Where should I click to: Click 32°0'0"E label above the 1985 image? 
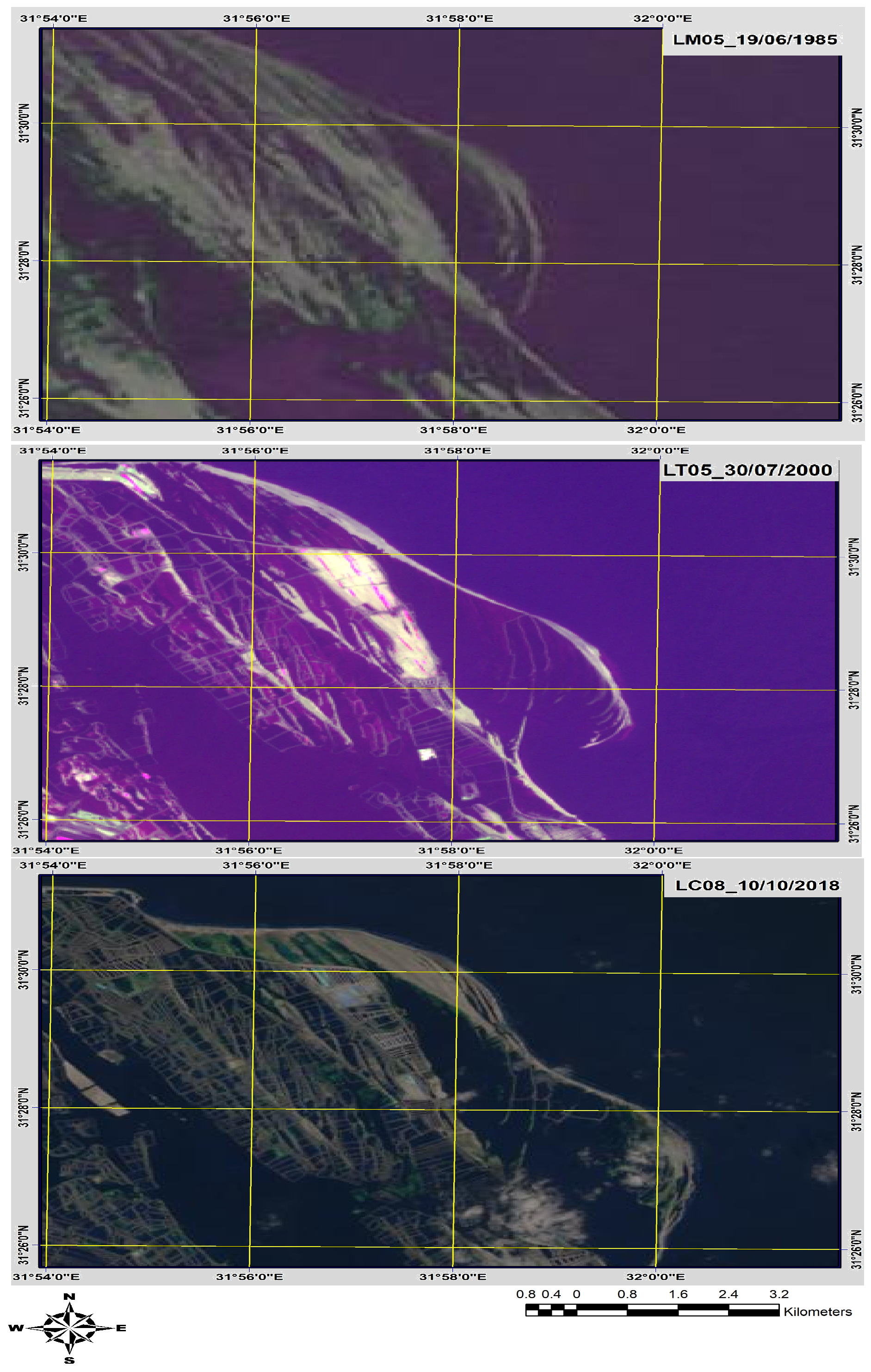coord(662,18)
